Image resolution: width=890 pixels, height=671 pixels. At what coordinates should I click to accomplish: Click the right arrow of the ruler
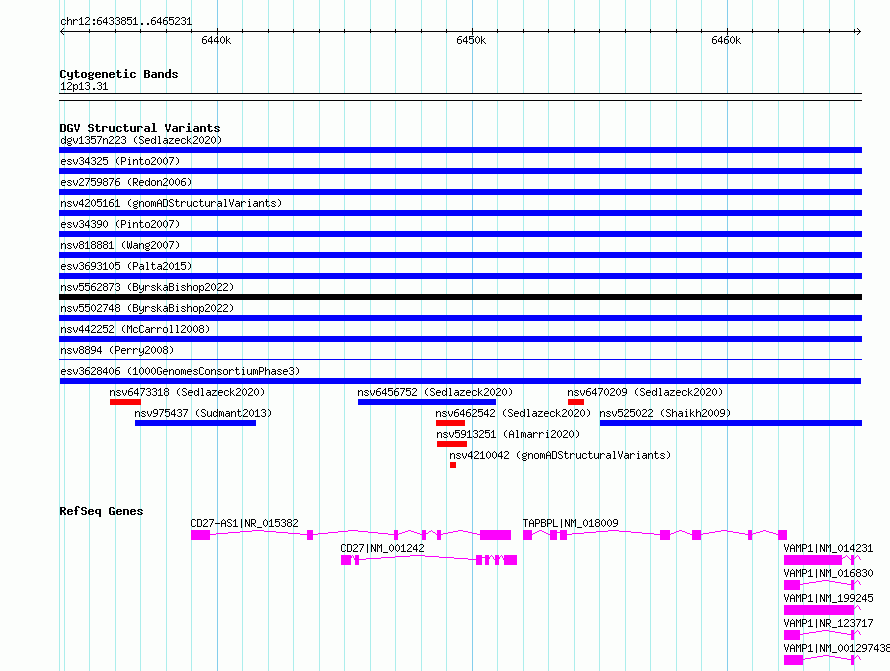pyautogui.click(x=858, y=31)
